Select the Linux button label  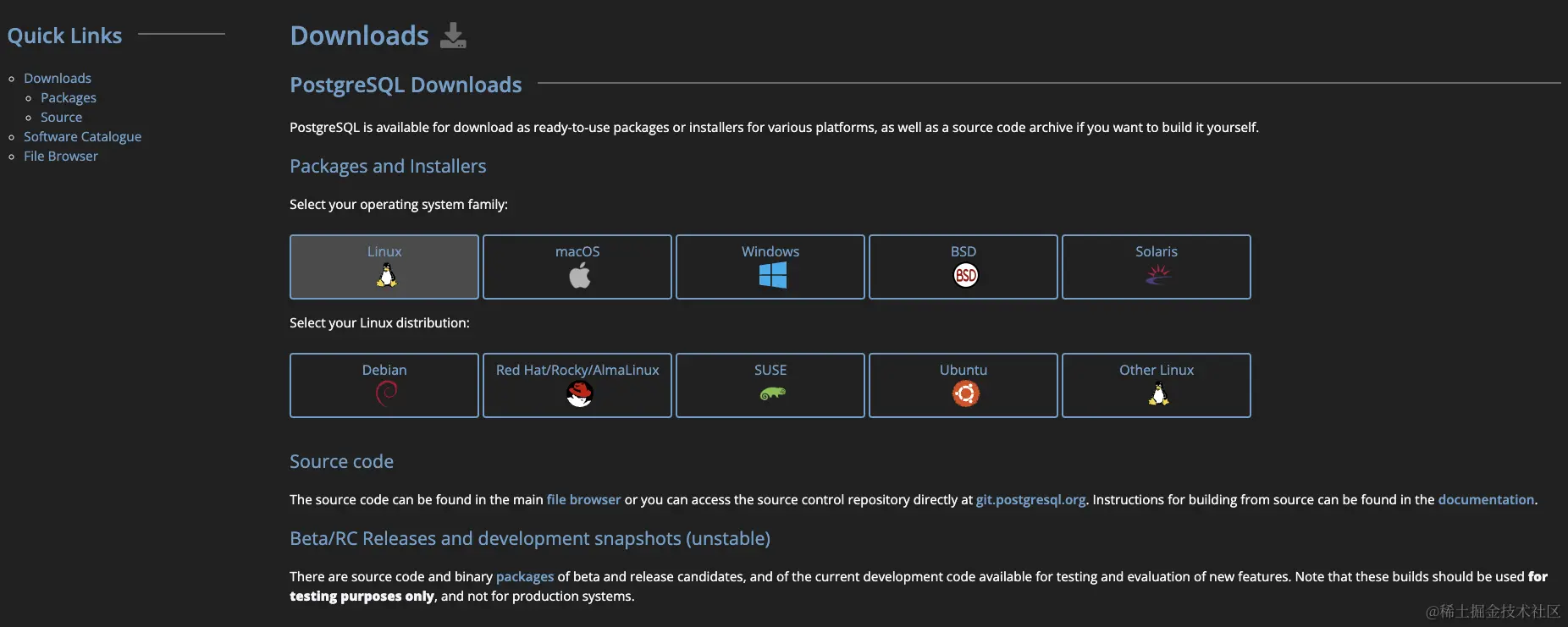pyautogui.click(x=384, y=251)
